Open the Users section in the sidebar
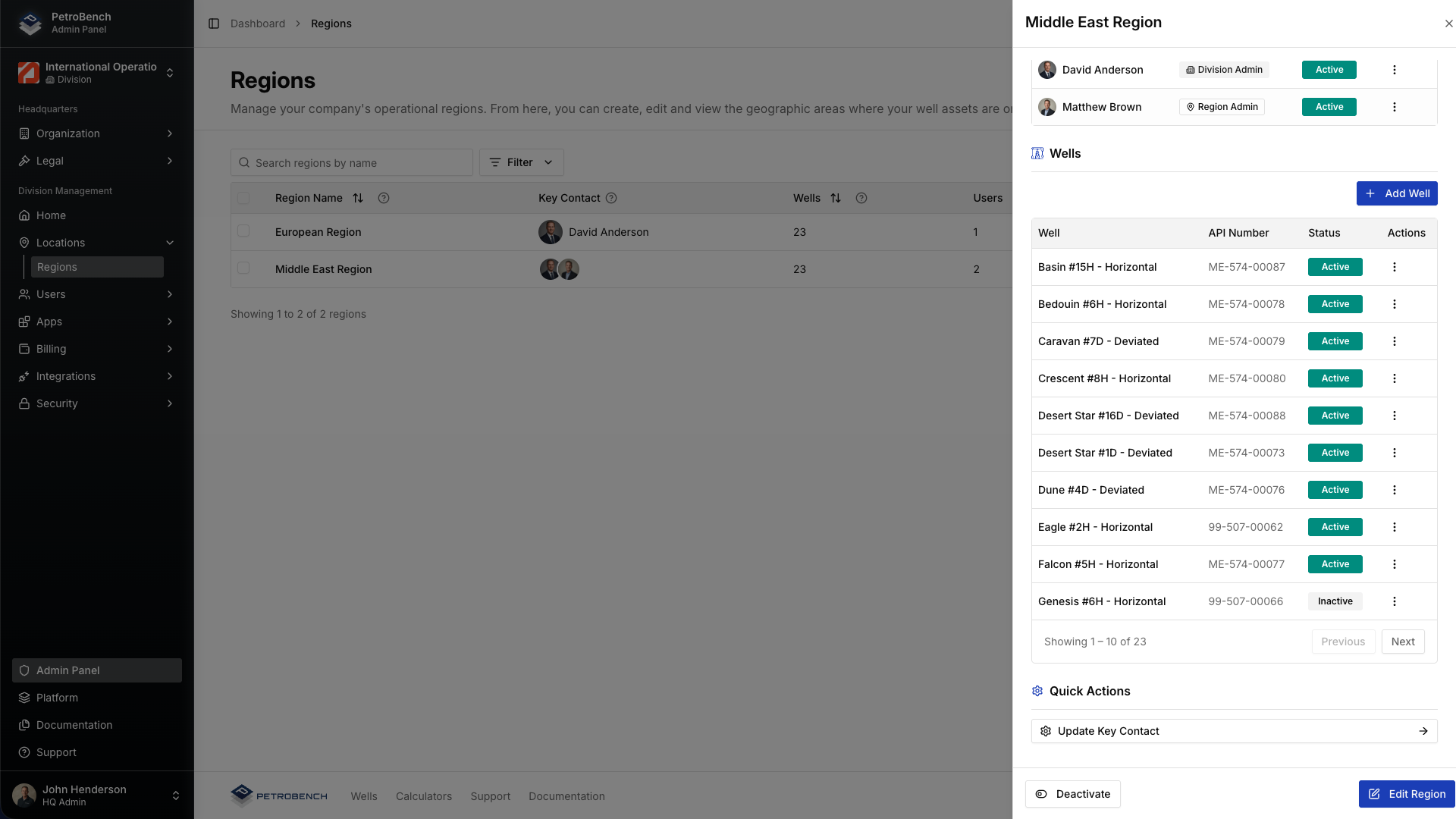This screenshot has width=1456, height=819. (51, 294)
